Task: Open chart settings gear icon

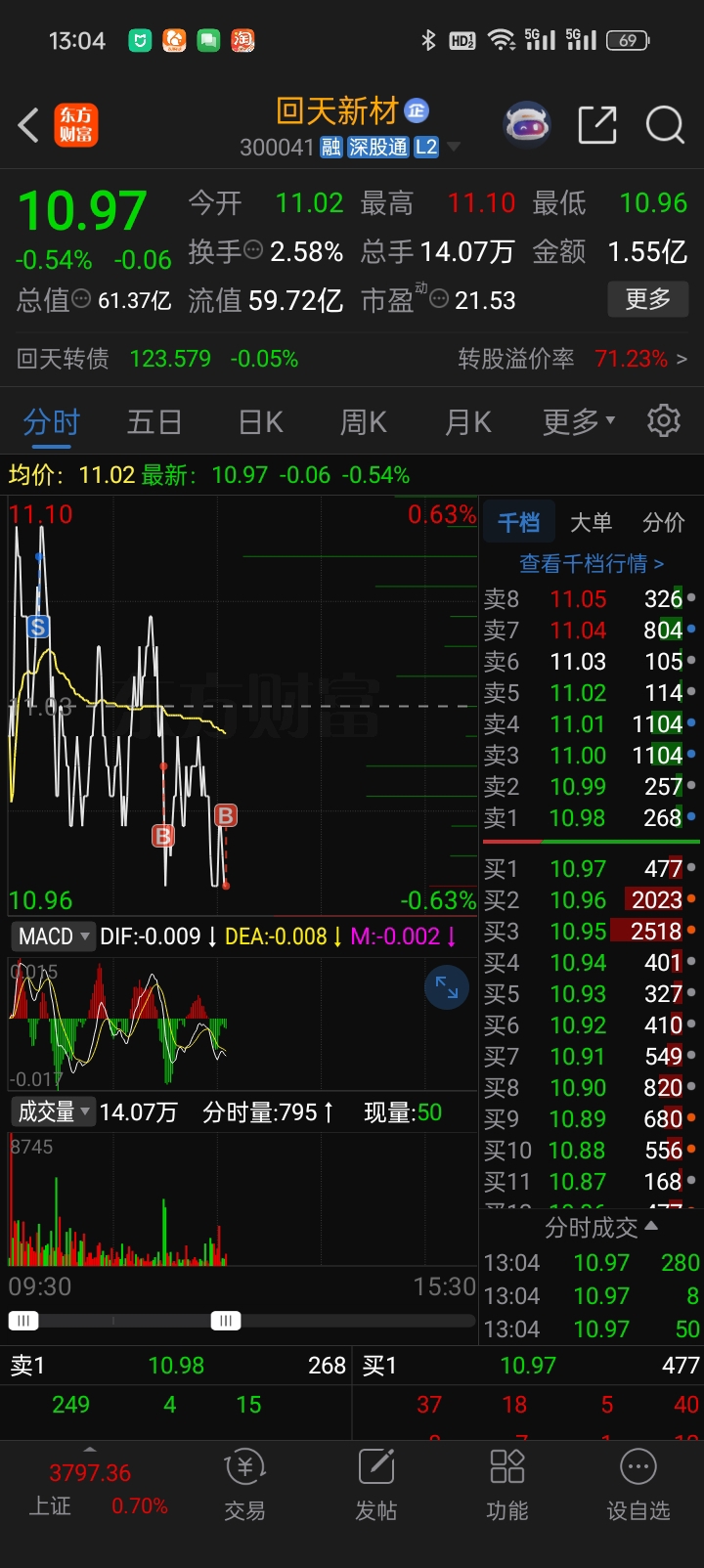Action: tap(664, 420)
